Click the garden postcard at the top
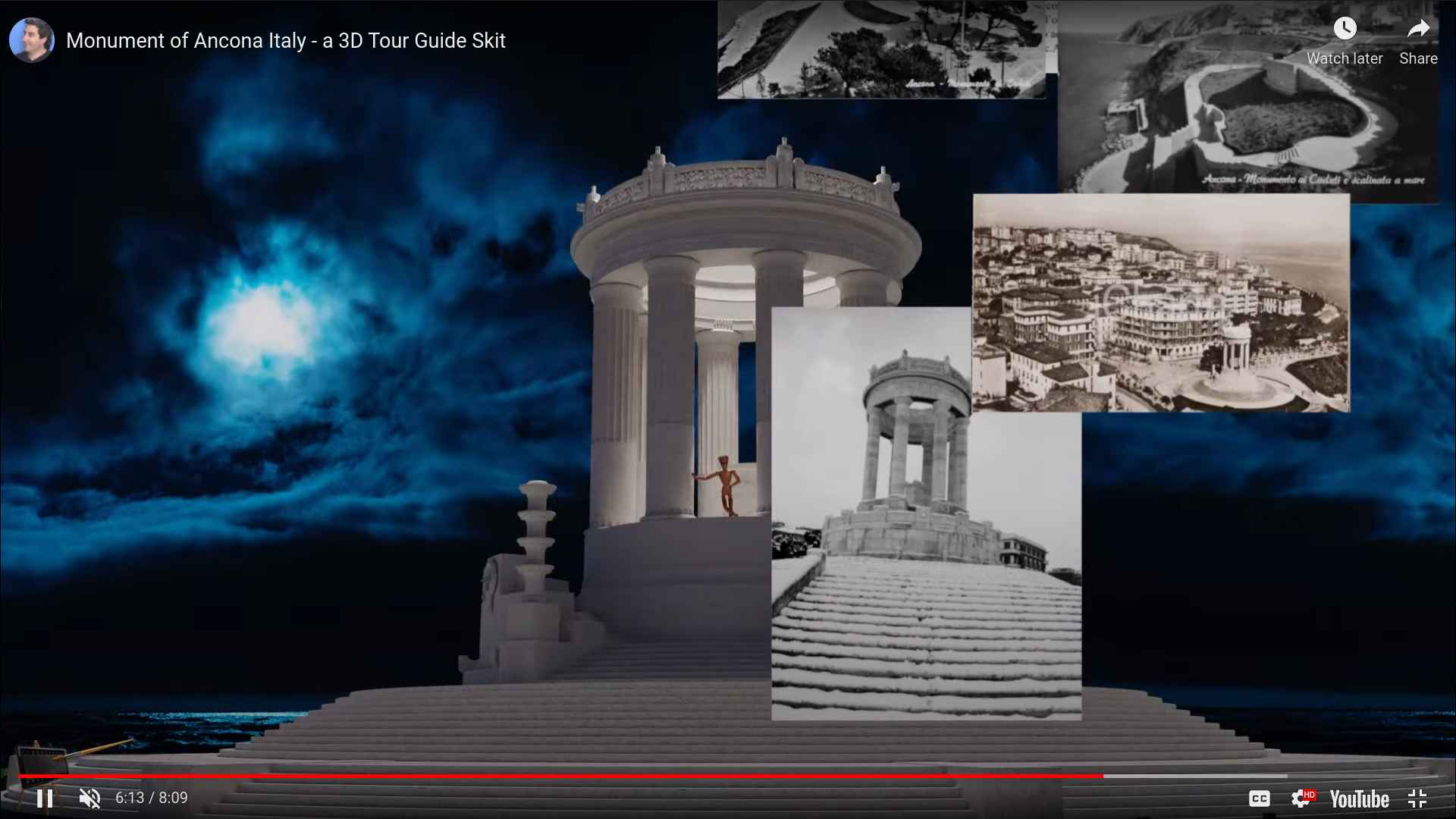Screen dimensions: 1456x819 click(881, 49)
